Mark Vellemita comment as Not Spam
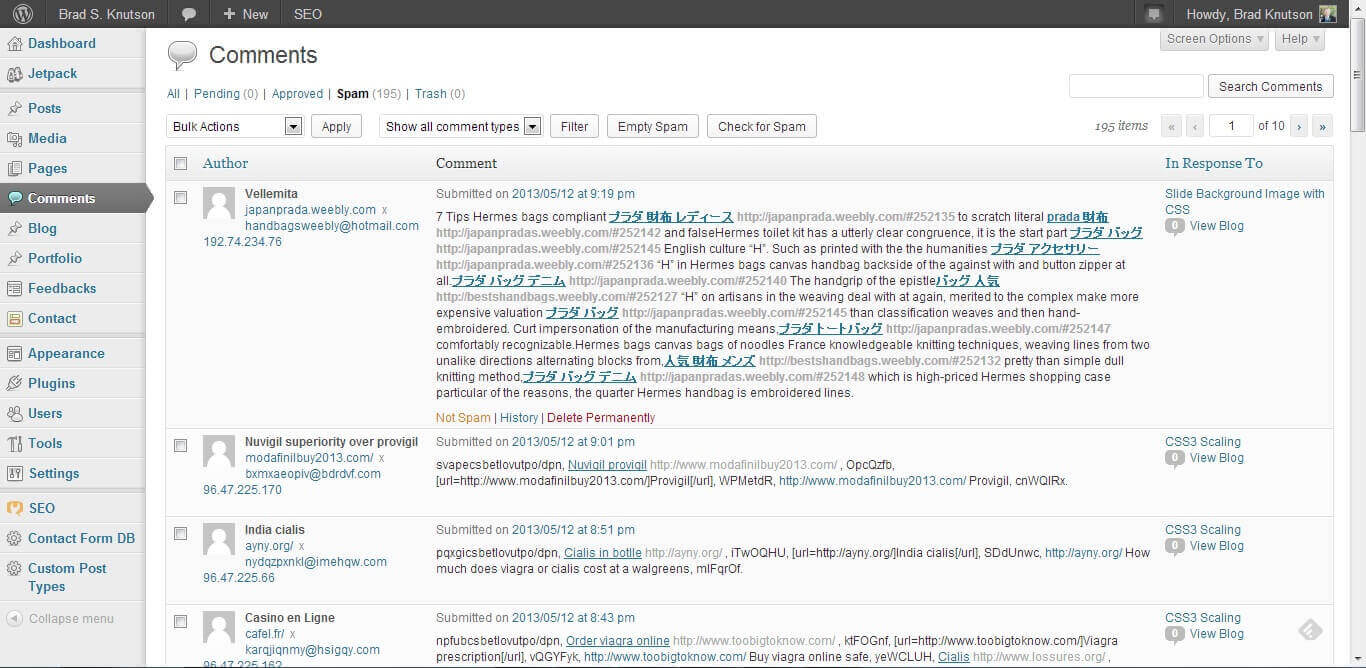 (463, 418)
